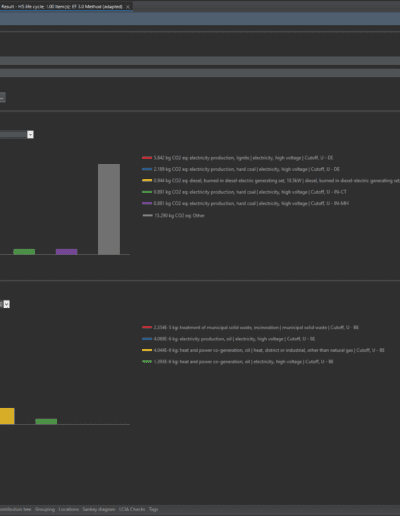Click the partially visible button below the gray header
Viewport: 400px width, 516px height.
[2, 98]
